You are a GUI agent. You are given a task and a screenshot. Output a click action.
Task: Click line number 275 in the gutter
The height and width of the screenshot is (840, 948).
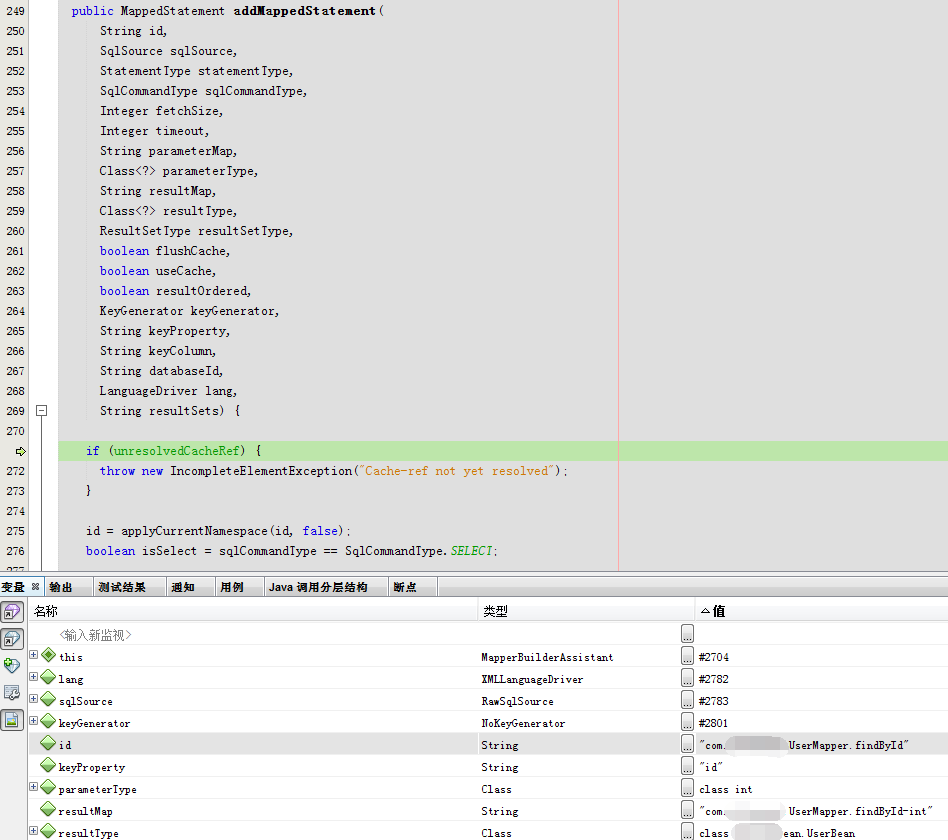click(x=15, y=531)
